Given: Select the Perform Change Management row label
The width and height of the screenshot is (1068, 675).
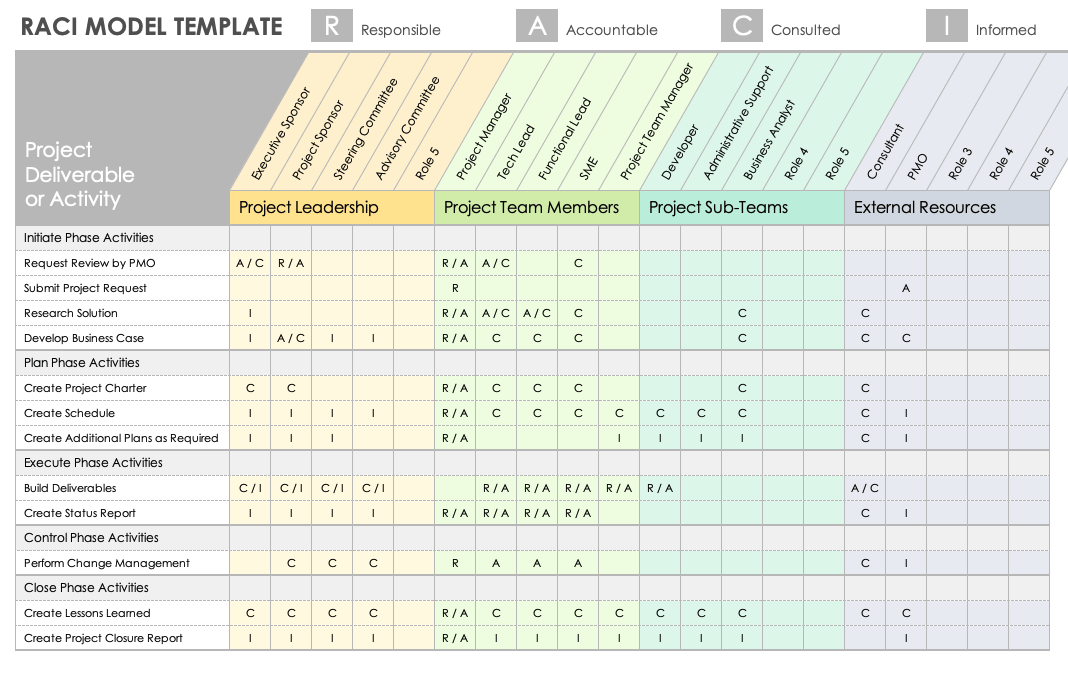Looking at the screenshot, I should [107, 563].
